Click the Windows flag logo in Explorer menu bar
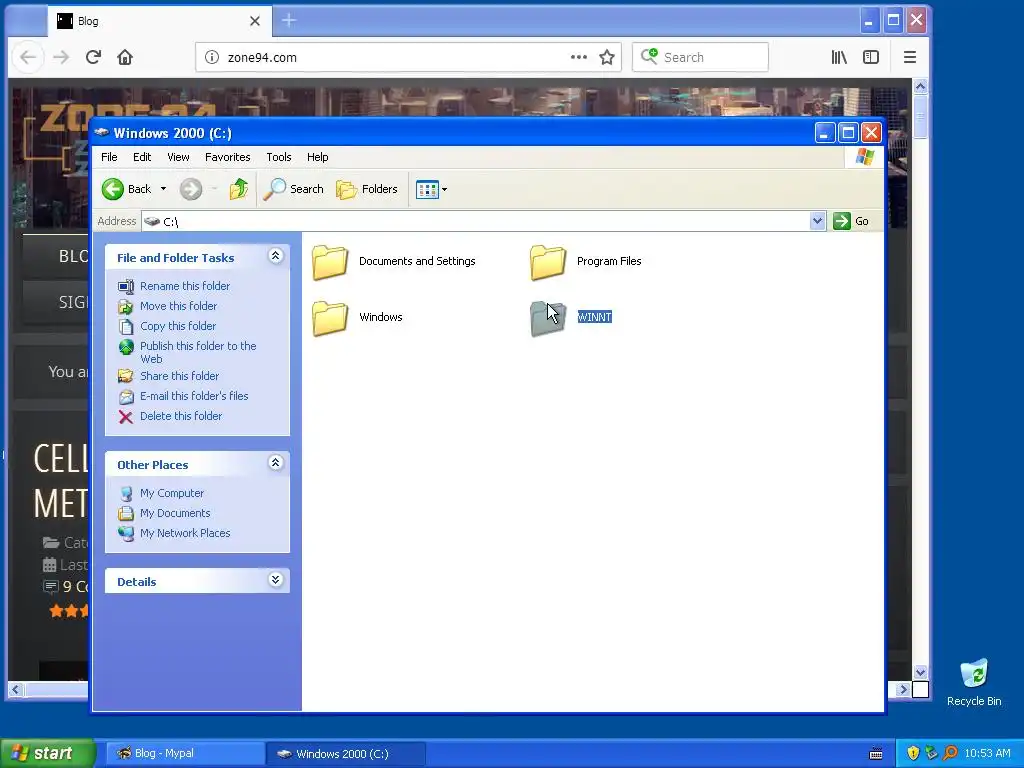Viewport: 1024px width, 768px height. point(864,157)
